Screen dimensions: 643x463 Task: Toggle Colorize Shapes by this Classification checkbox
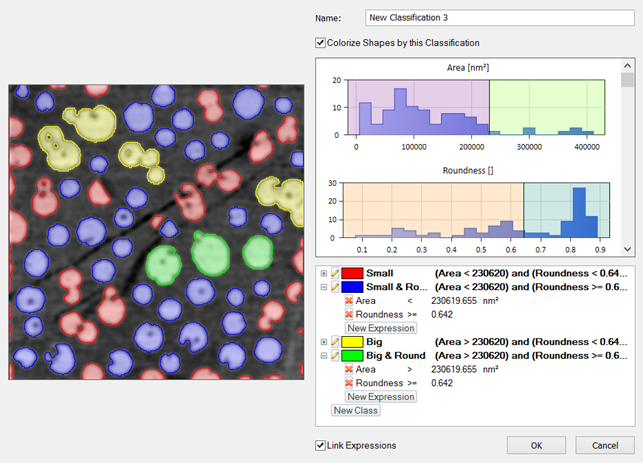(x=320, y=43)
